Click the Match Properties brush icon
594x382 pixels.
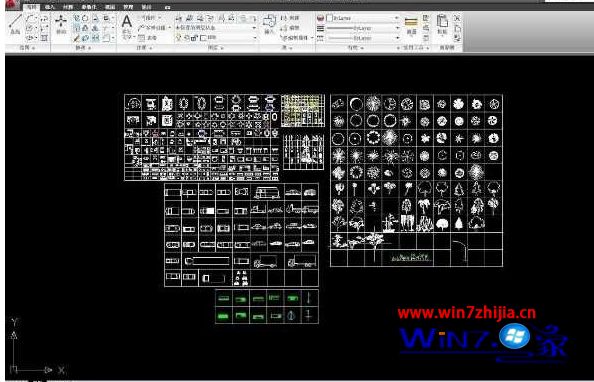coord(457,38)
